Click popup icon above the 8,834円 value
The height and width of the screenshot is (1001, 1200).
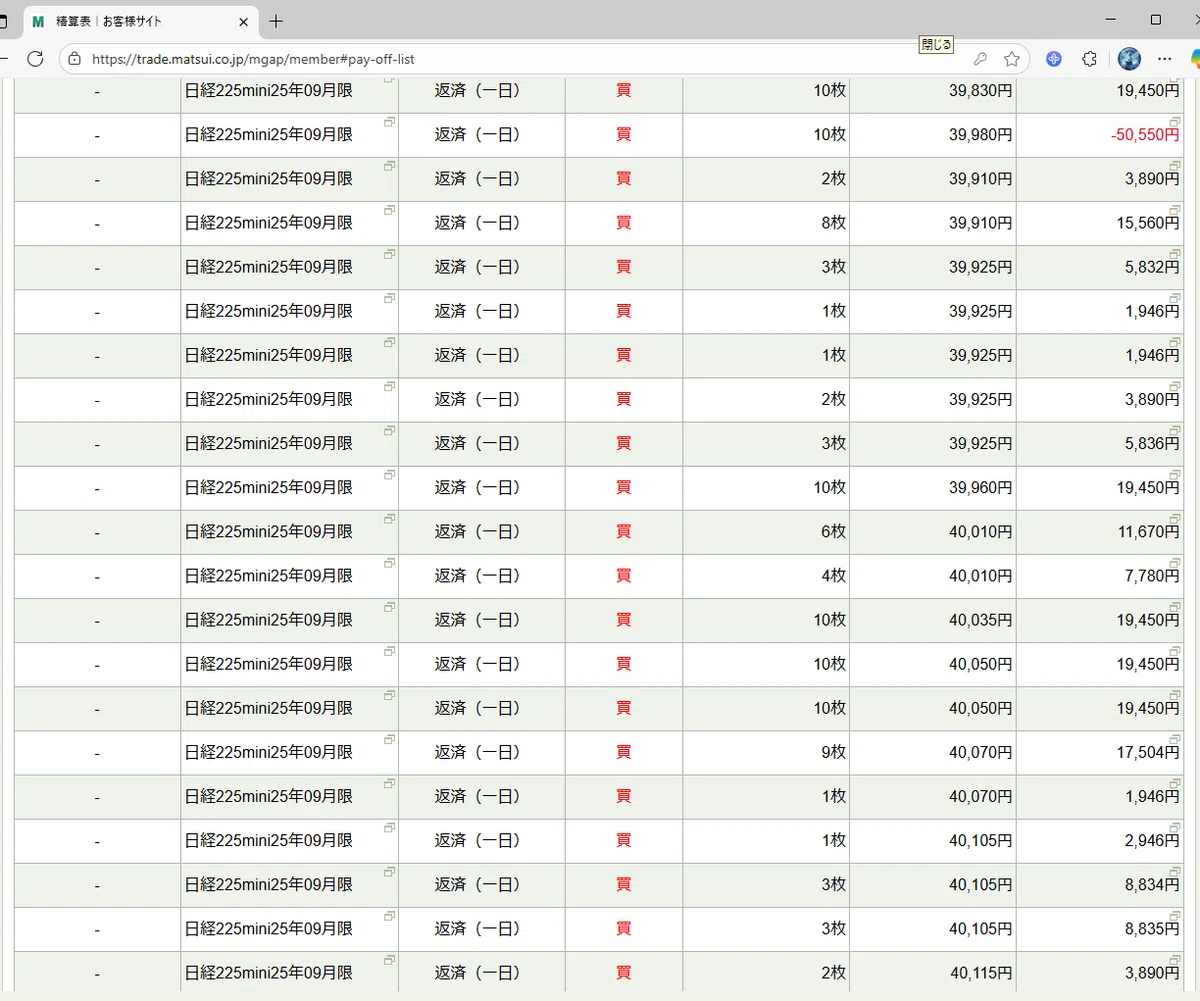tap(1175, 871)
